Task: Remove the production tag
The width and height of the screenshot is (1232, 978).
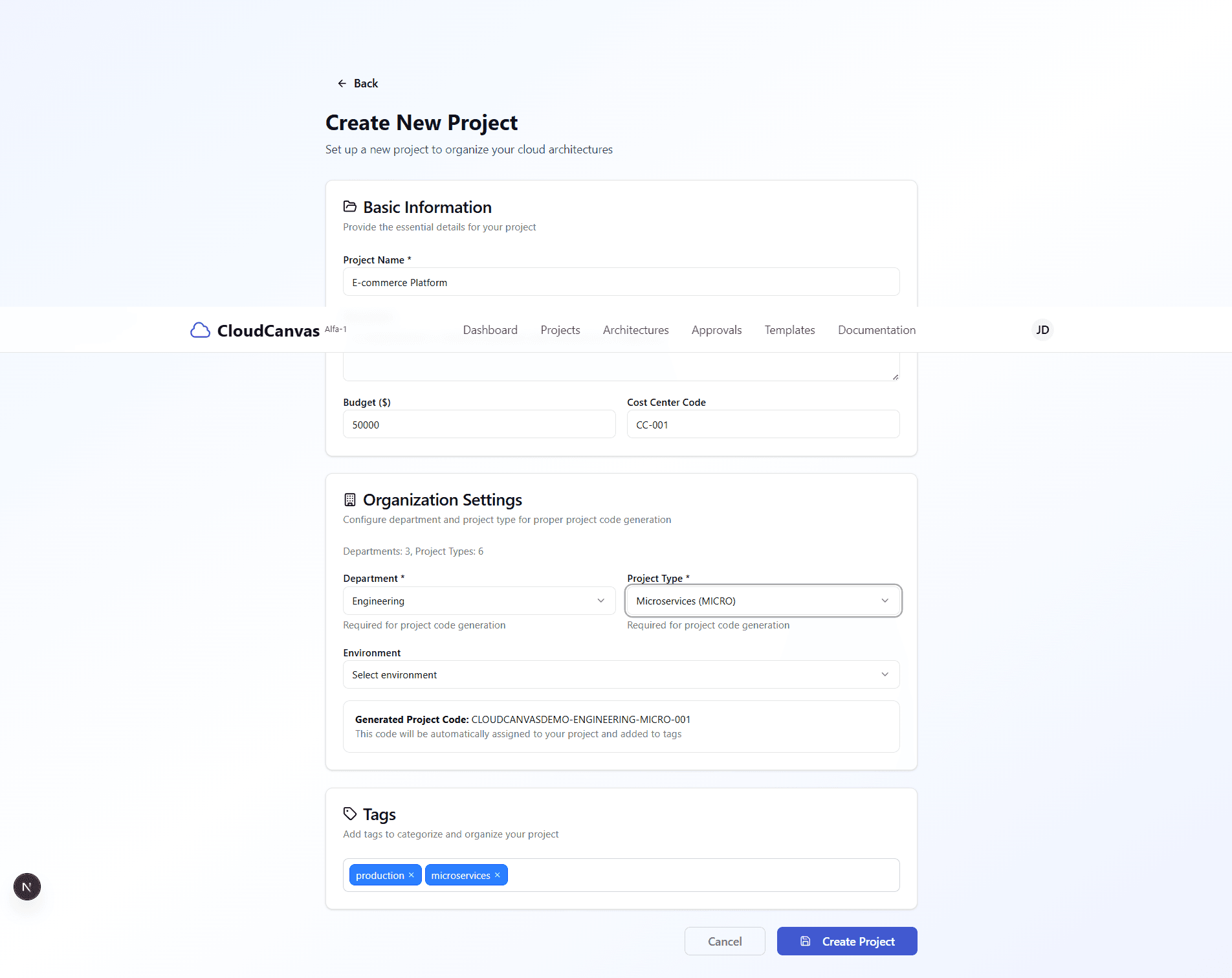Action: pos(411,874)
